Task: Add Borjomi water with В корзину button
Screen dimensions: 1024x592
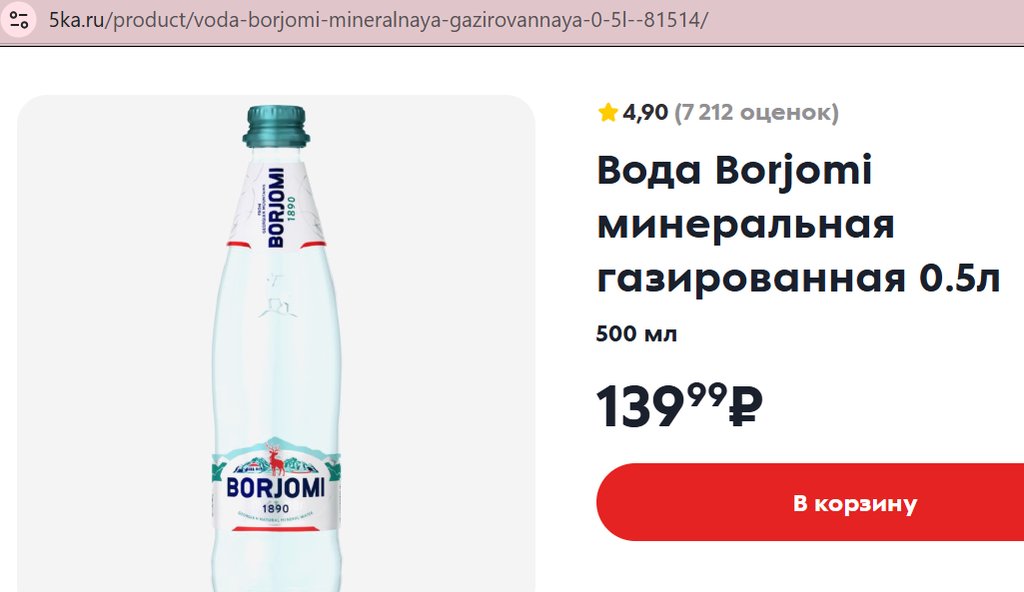Action: point(810,502)
